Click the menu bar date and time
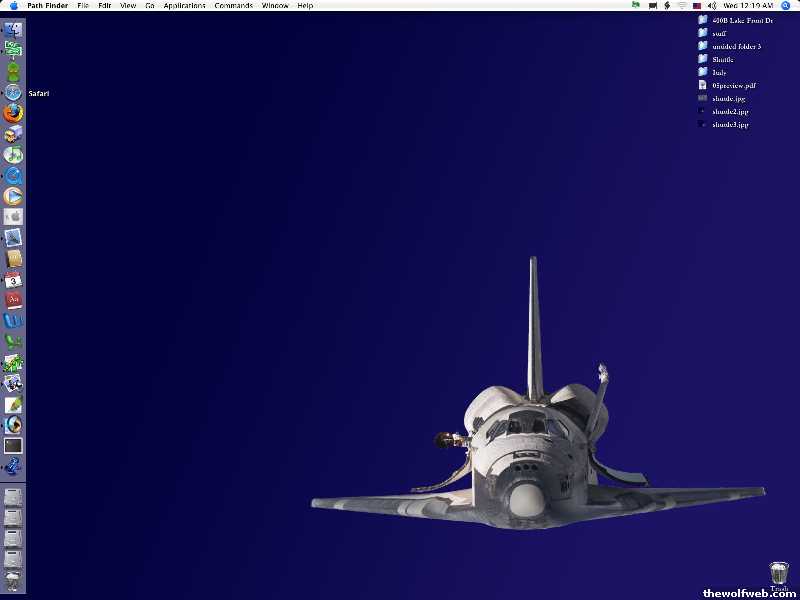 click(748, 6)
